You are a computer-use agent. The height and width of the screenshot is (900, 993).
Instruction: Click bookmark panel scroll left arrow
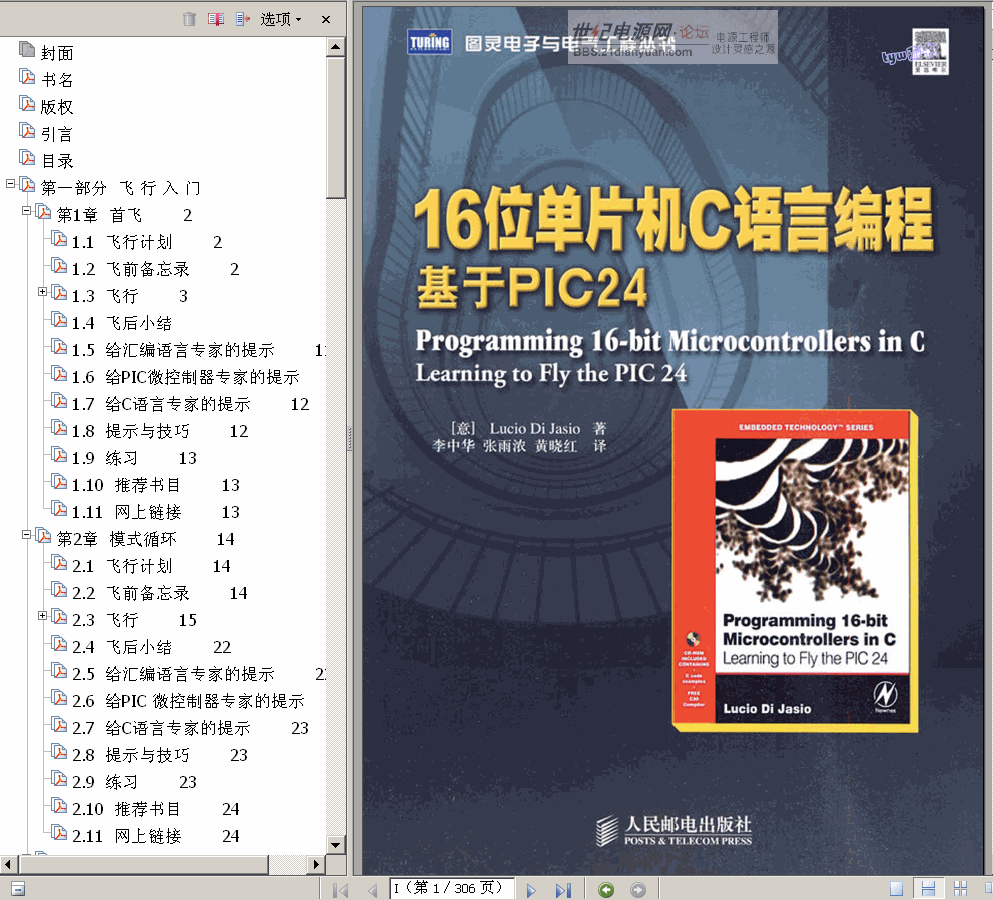click(x=8, y=865)
